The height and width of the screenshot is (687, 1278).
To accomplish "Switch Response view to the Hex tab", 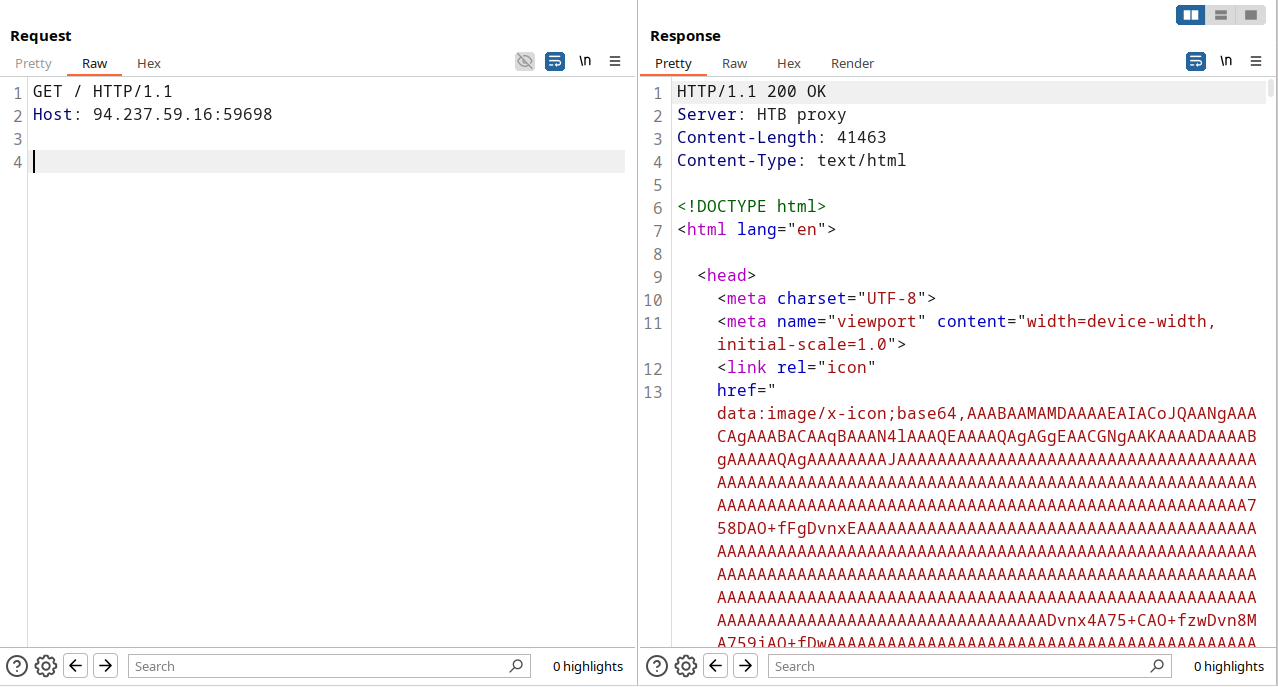I will point(789,63).
